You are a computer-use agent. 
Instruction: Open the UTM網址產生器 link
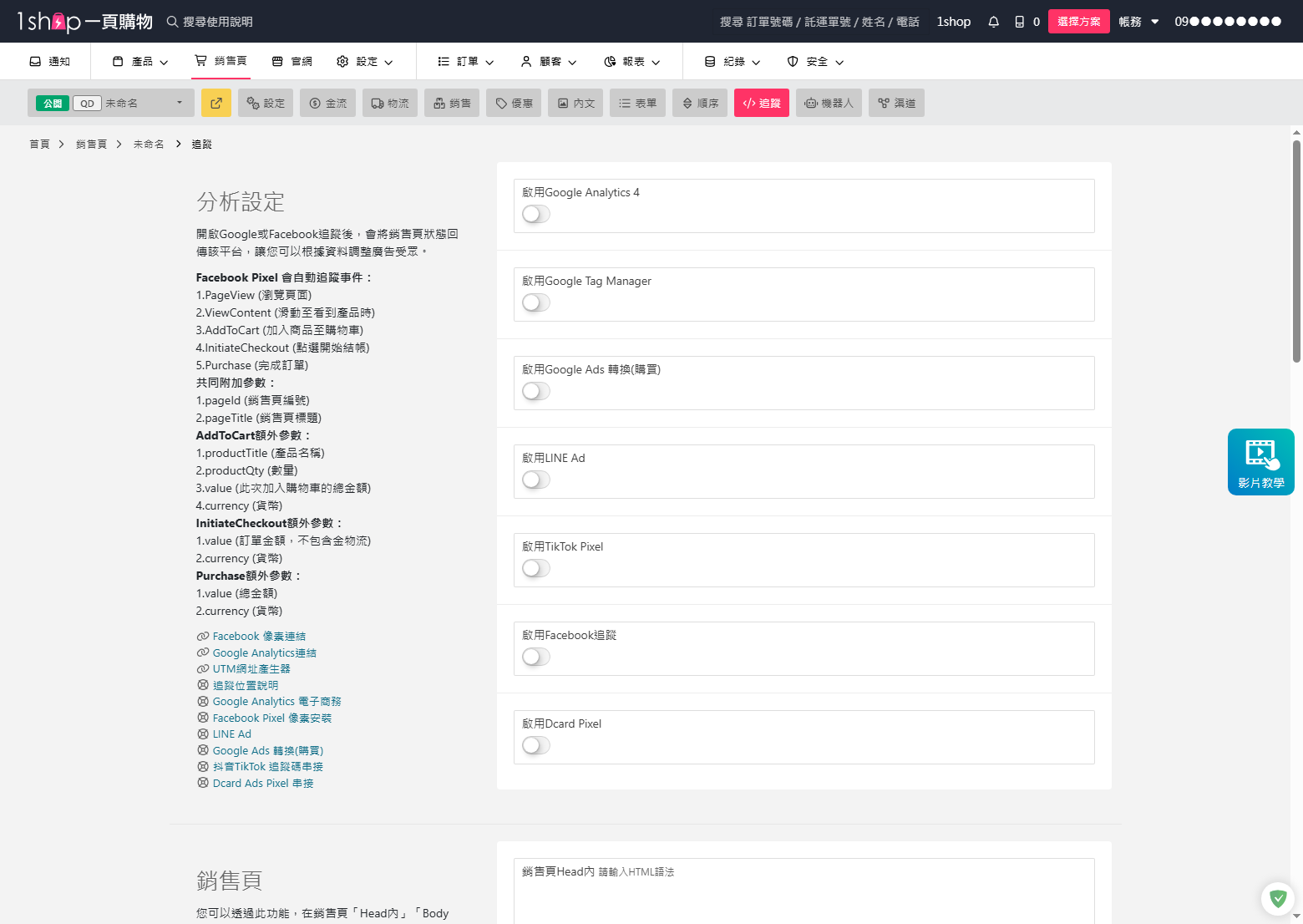(x=251, y=668)
